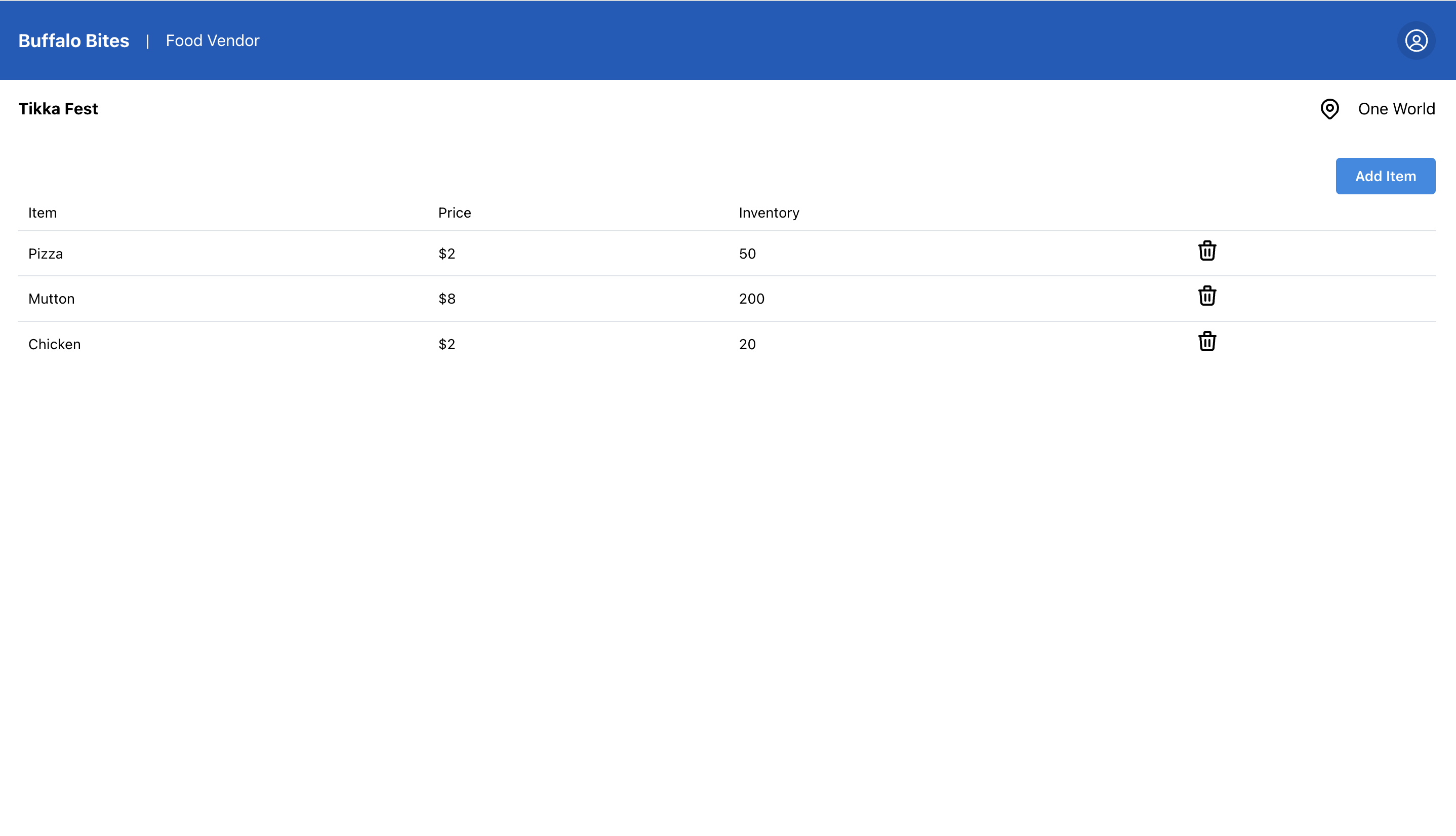Click the Mutton inventory value 200
This screenshot has height=836, width=1456.
(751, 299)
